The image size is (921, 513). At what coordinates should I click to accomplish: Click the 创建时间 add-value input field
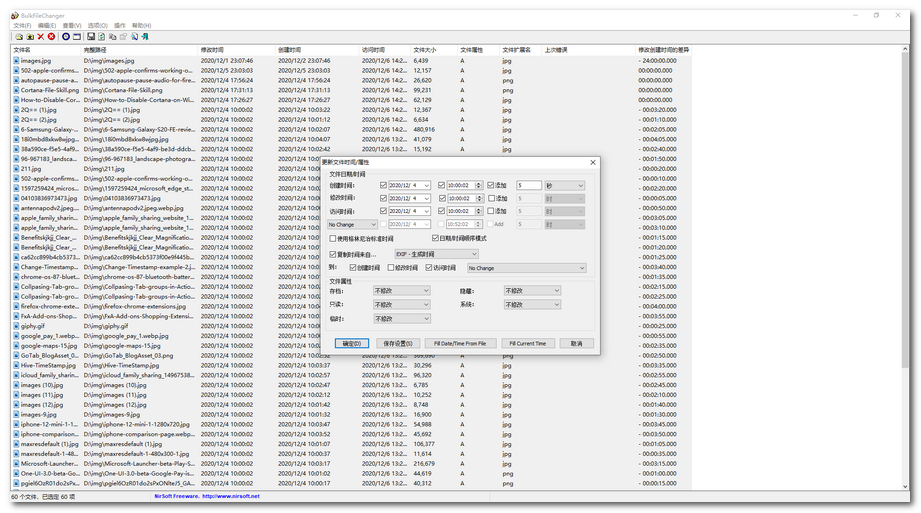528,185
